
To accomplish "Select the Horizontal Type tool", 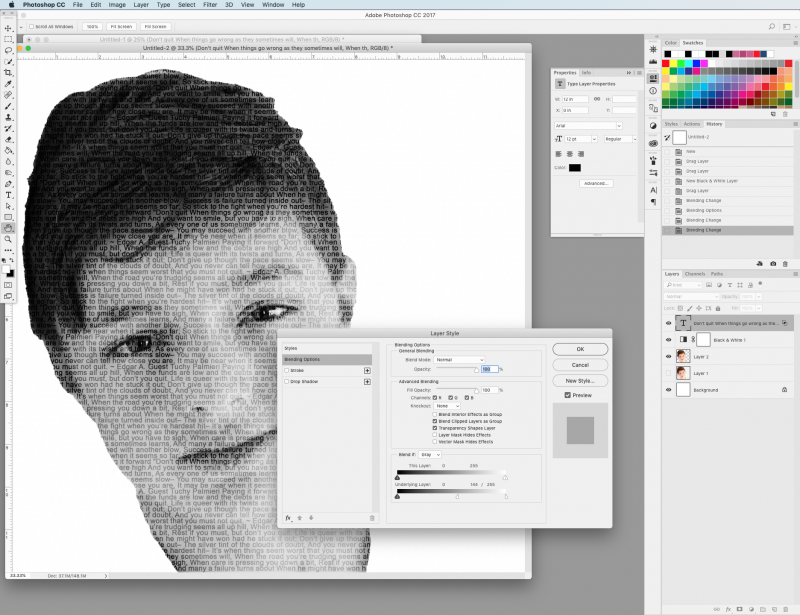I will pyautogui.click(x=8, y=195).
